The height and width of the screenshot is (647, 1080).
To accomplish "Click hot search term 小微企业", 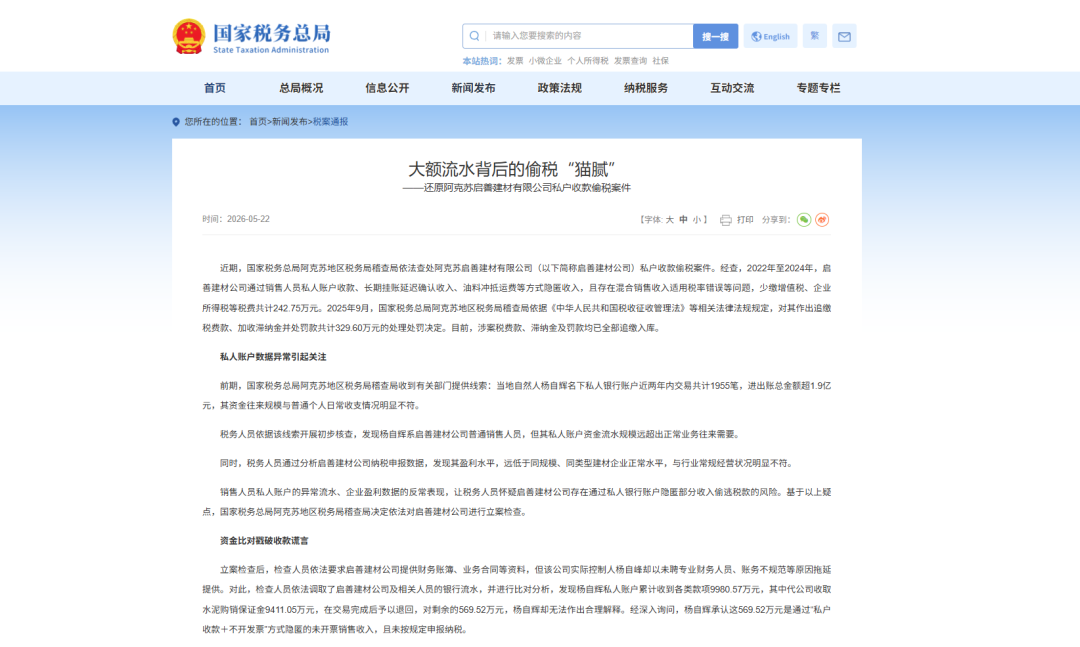I will click(545, 61).
